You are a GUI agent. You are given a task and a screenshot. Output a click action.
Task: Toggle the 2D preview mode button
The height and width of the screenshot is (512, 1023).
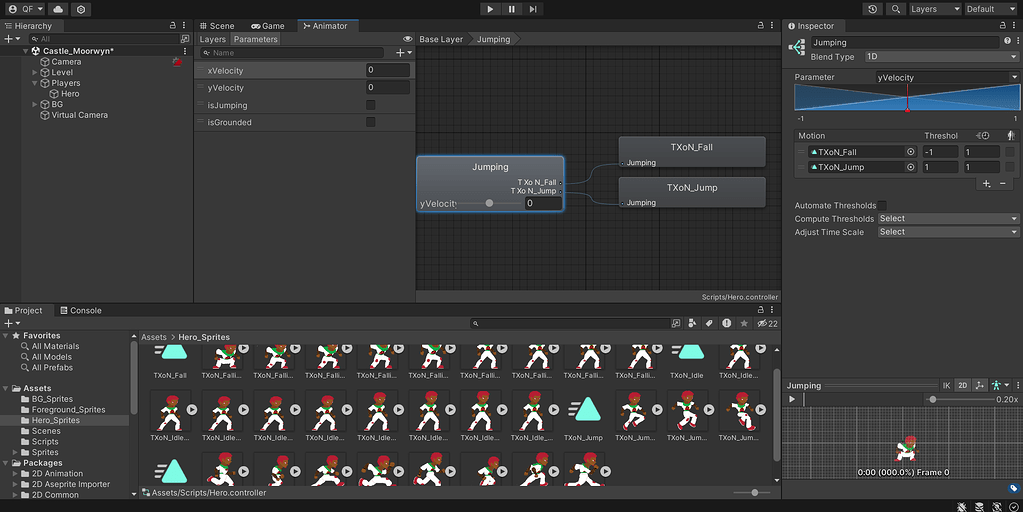pos(962,385)
